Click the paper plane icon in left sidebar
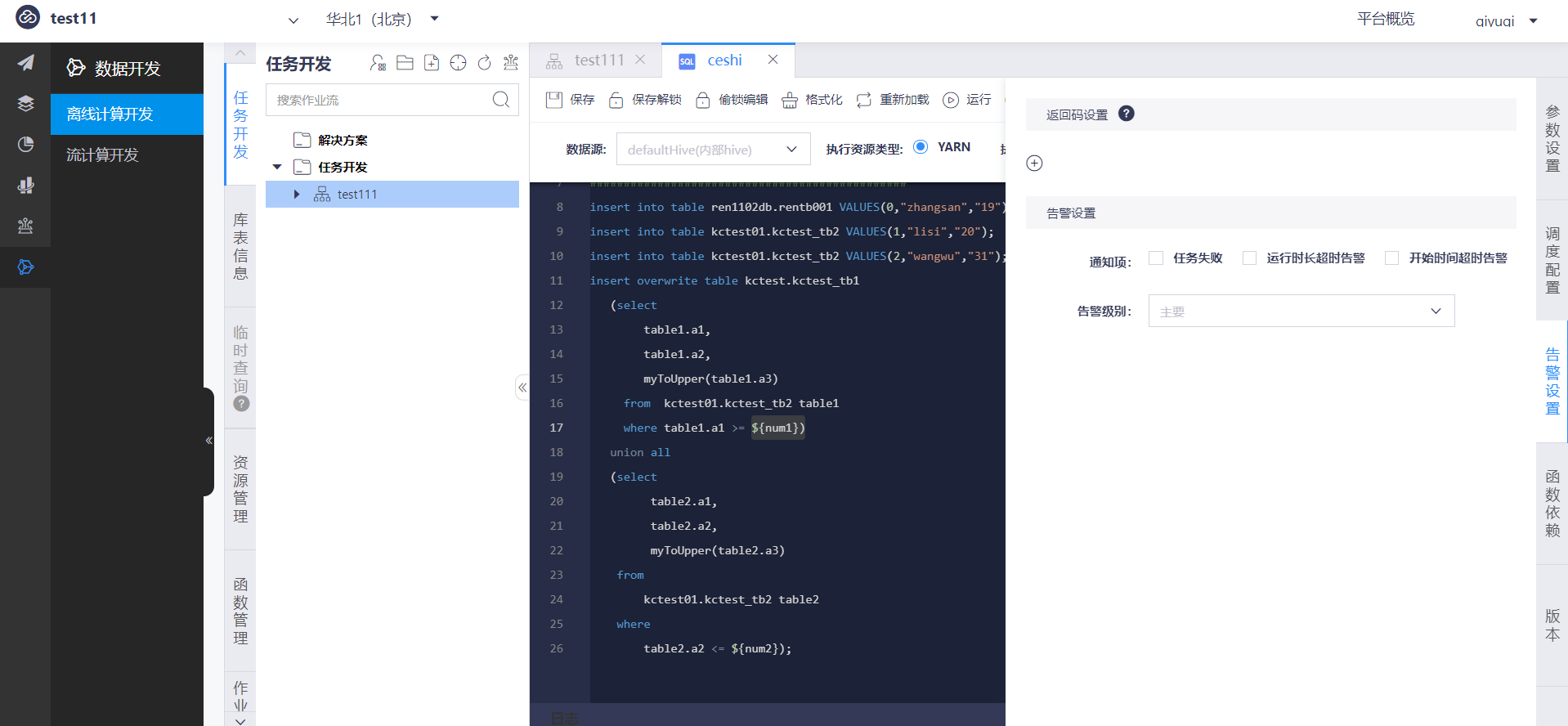The height and width of the screenshot is (726, 1568). click(x=25, y=63)
